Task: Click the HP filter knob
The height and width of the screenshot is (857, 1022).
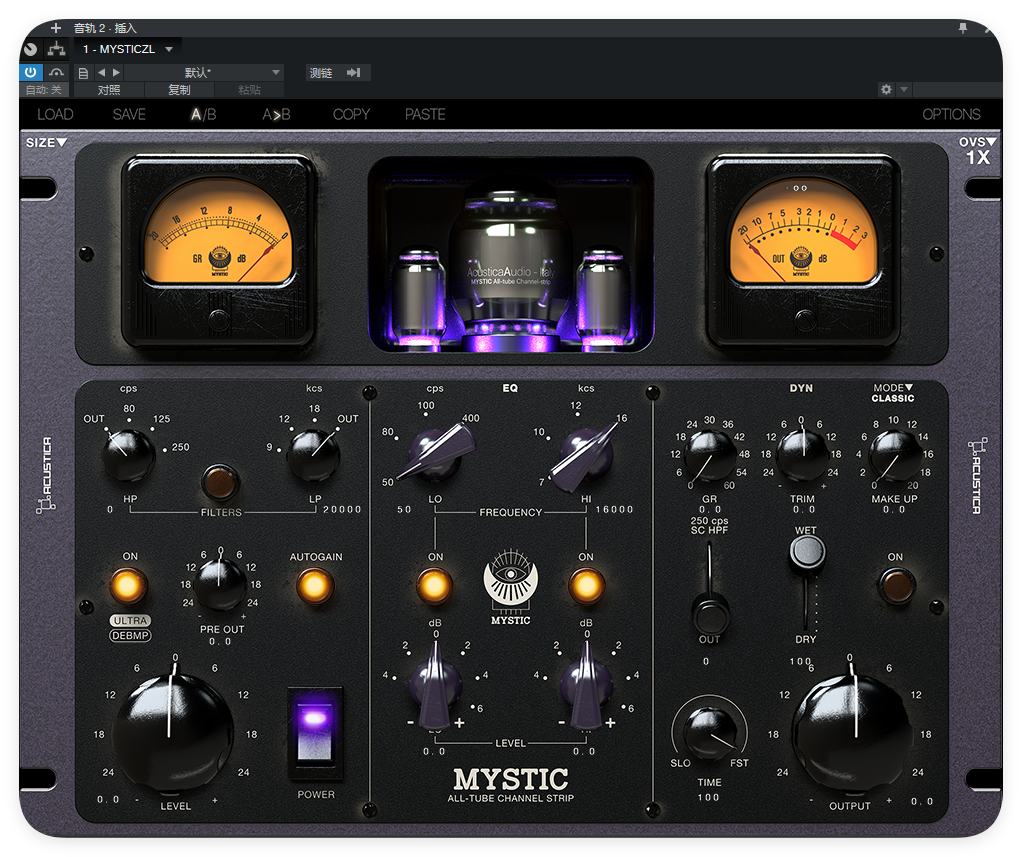Action: [128, 454]
